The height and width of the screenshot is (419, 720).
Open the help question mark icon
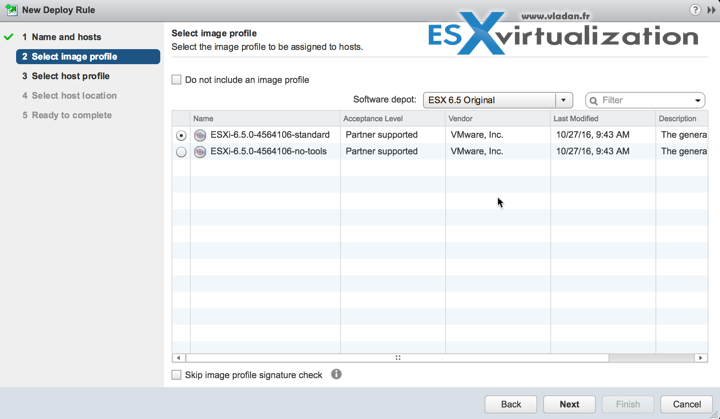(x=695, y=10)
